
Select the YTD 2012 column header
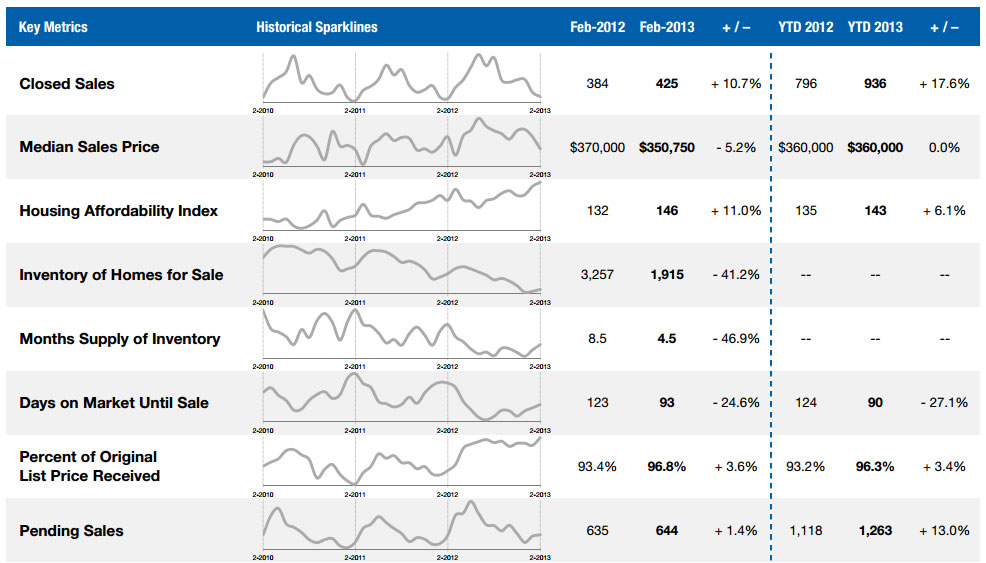click(x=806, y=27)
